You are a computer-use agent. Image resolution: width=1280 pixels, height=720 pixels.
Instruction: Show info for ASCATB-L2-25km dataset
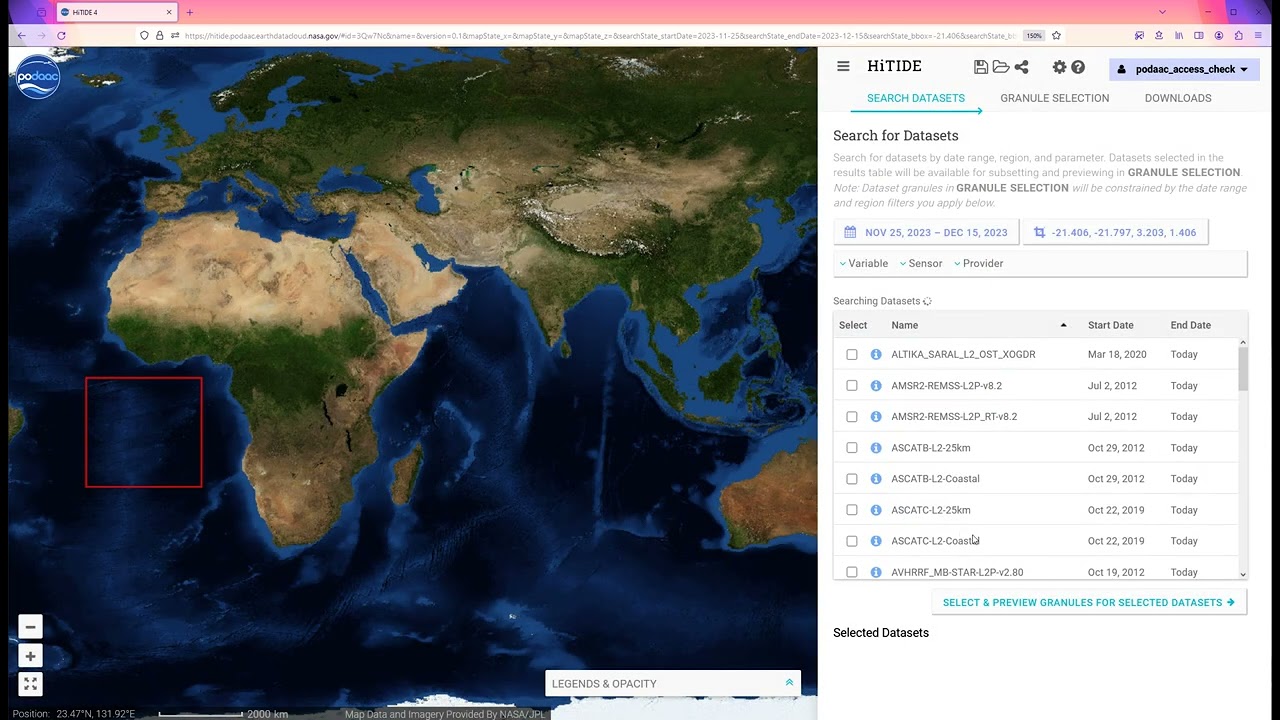pyautogui.click(x=876, y=448)
